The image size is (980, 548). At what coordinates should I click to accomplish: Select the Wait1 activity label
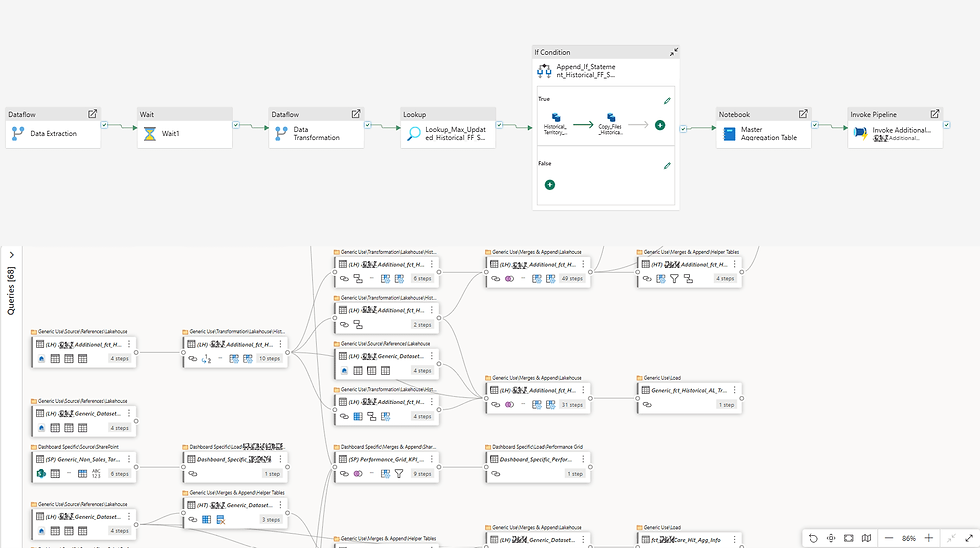[x=170, y=134]
